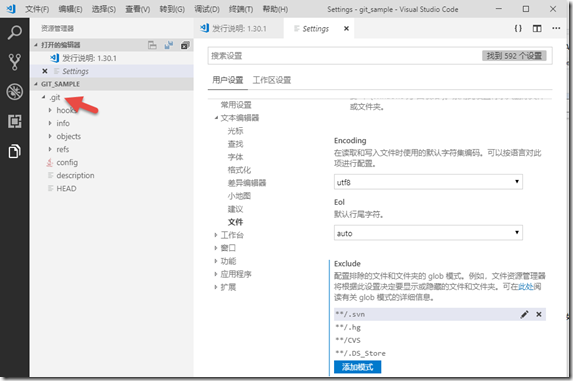This screenshot has width=573, height=381.
Task: Click the 搜索设置 search field
Action: click(x=344, y=56)
